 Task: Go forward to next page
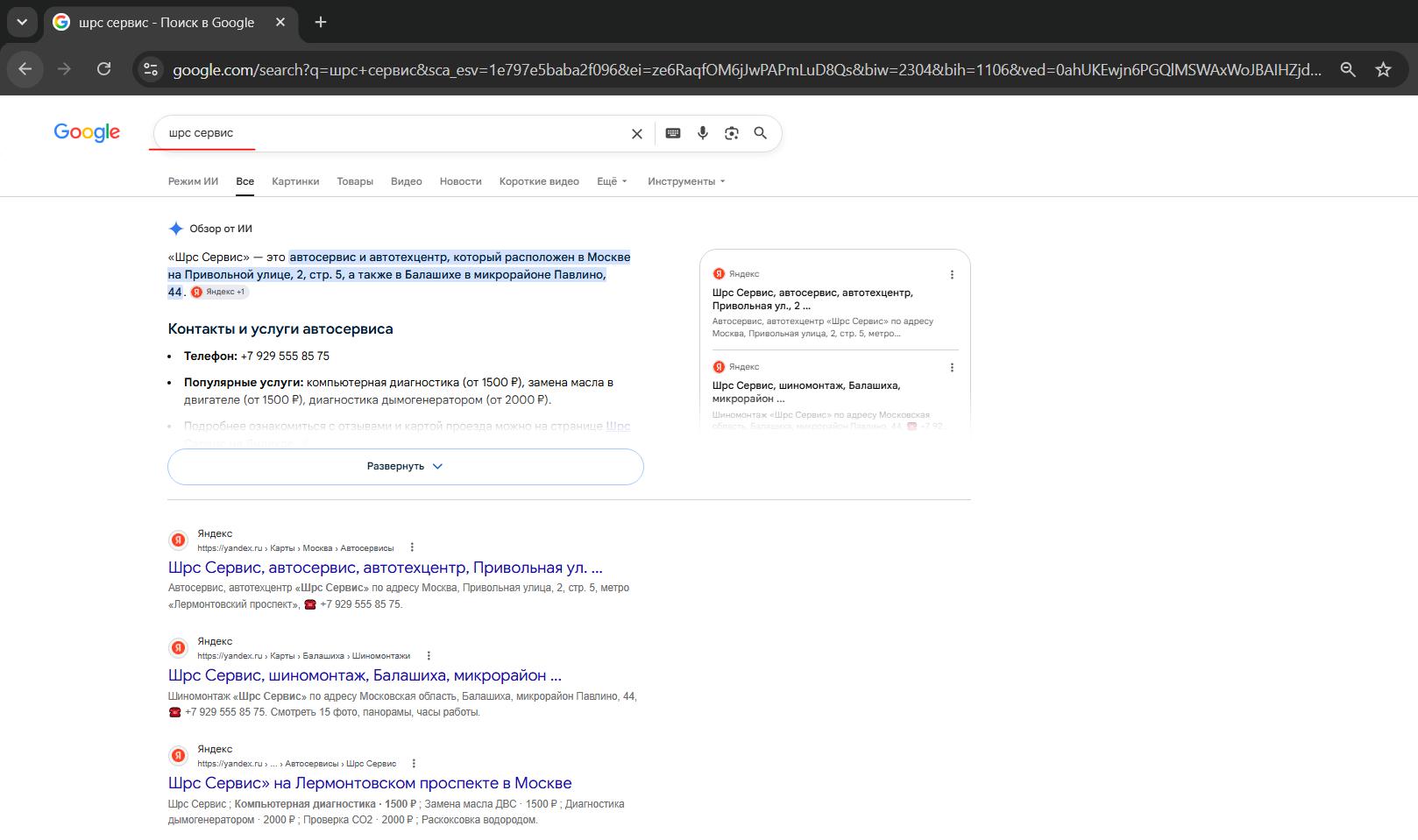click(64, 69)
